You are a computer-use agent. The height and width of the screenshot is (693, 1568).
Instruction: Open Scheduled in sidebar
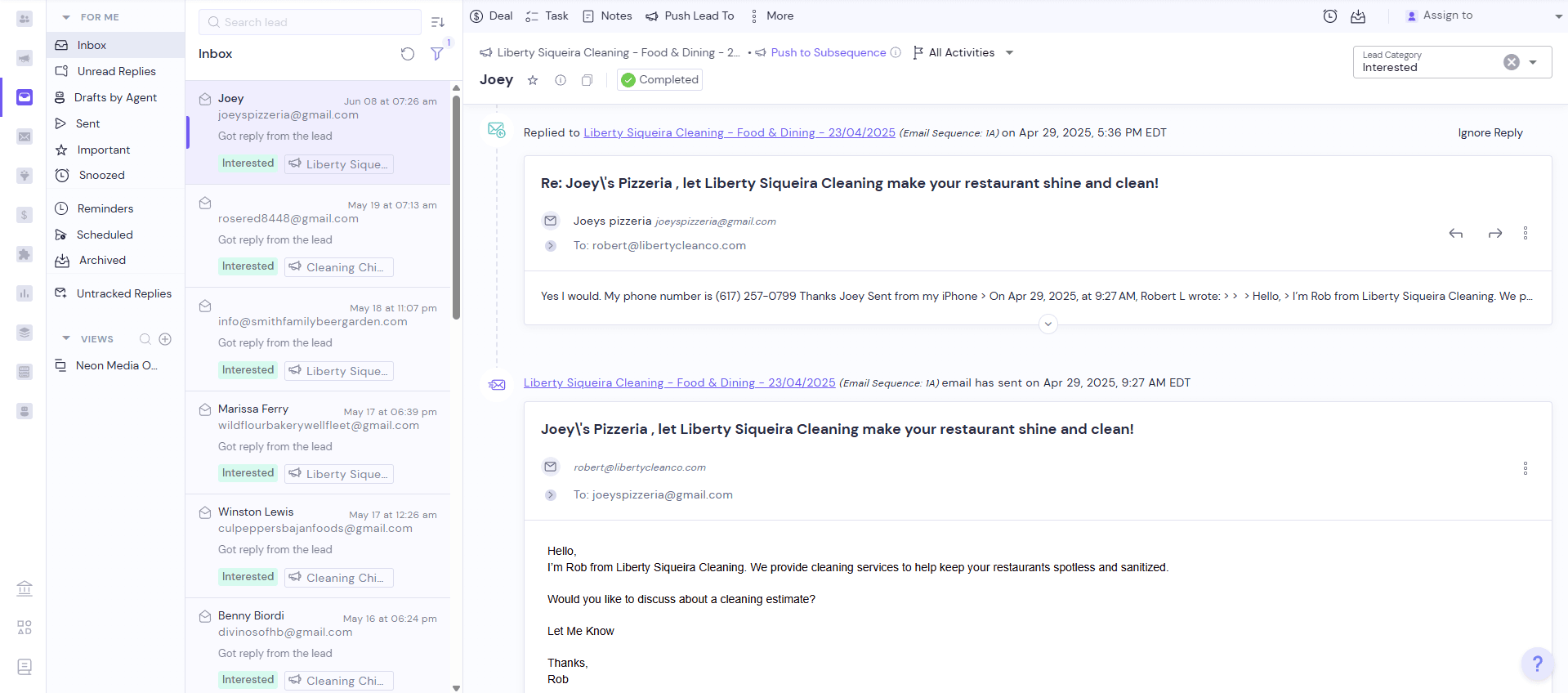(116, 235)
